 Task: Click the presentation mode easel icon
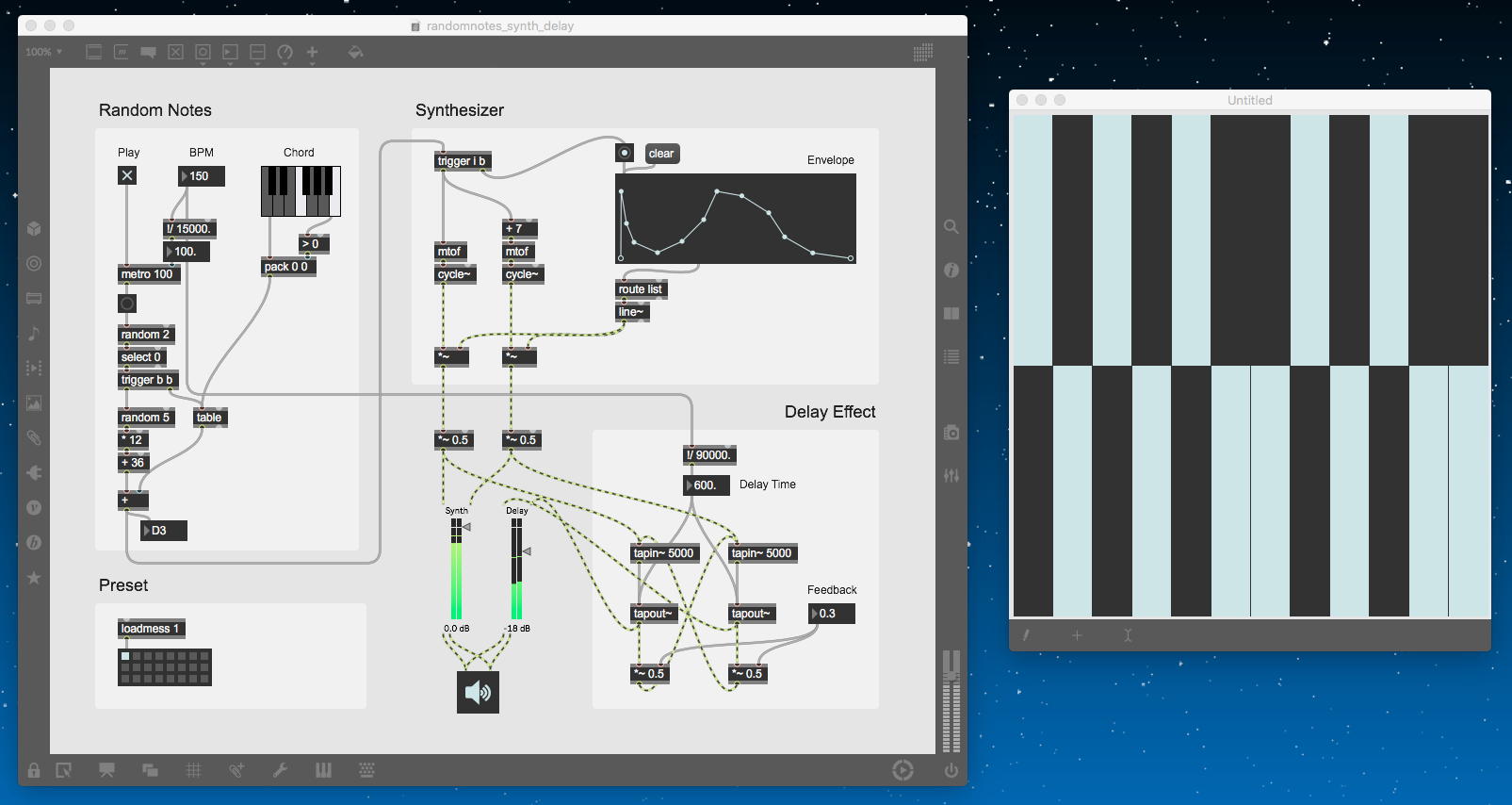tap(106, 770)
